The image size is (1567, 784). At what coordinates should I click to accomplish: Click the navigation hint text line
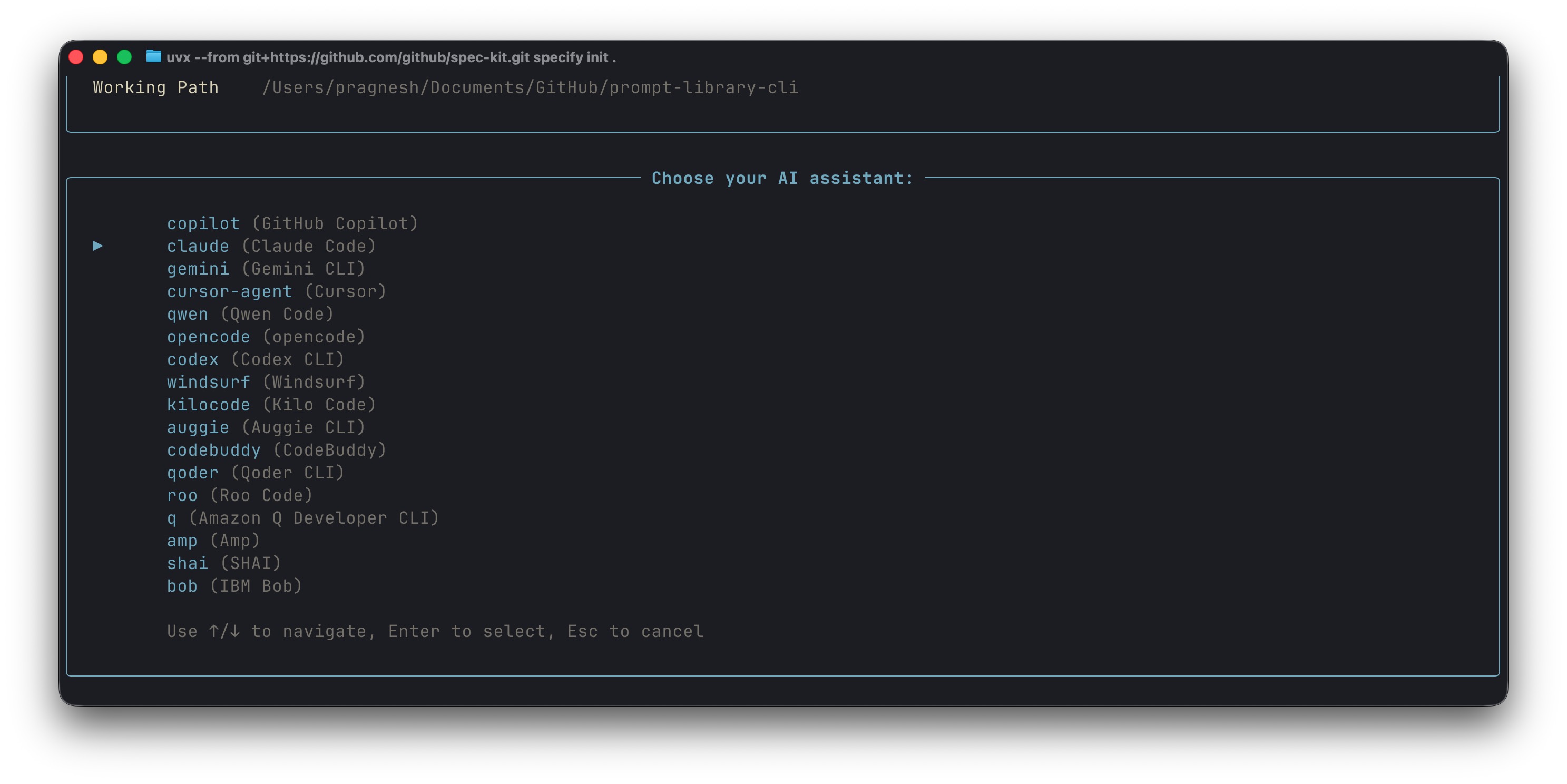pyautogui.click(x=435, y=631)
